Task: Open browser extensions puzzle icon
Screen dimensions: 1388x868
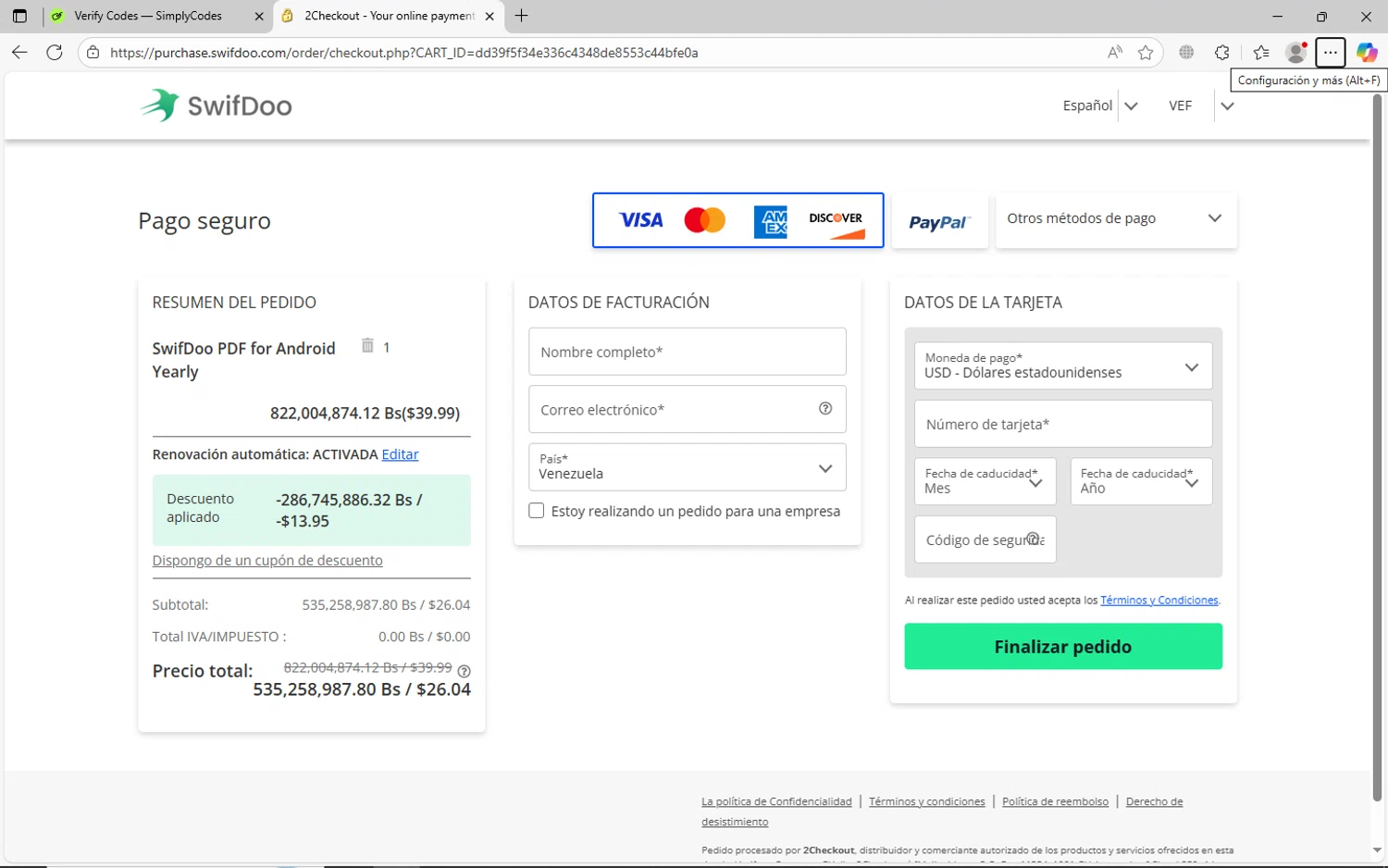Action: point(1222,53)
